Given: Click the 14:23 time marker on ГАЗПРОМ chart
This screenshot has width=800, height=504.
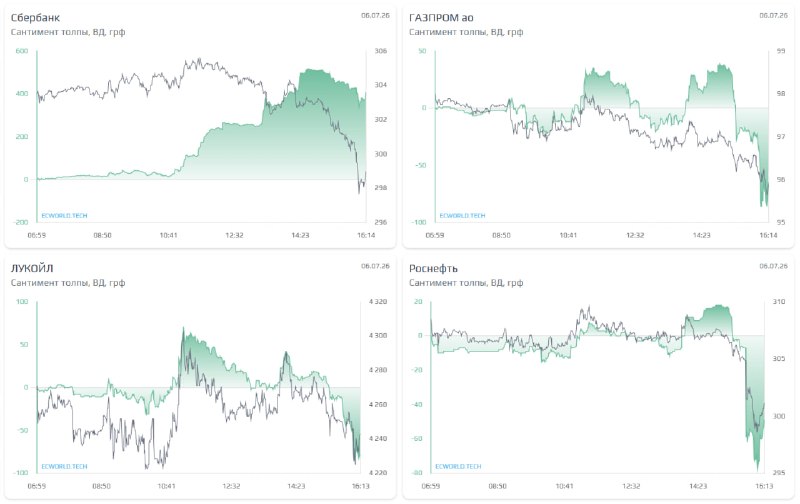Looking at the screenshot, I should pos(702,235).
